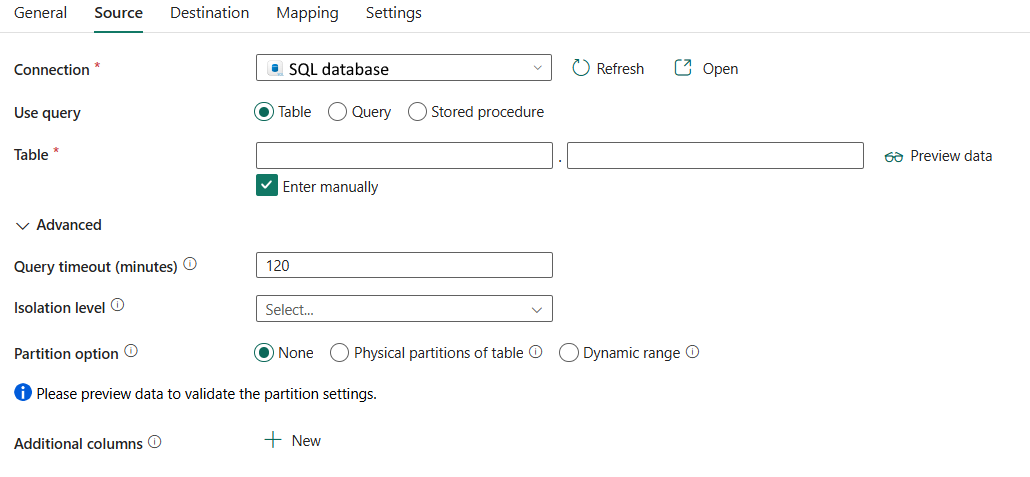The width and height of the screenshot is (1030, 477).
Task: Uncheck the Enter manually checkbox
Action: point(266,186)
